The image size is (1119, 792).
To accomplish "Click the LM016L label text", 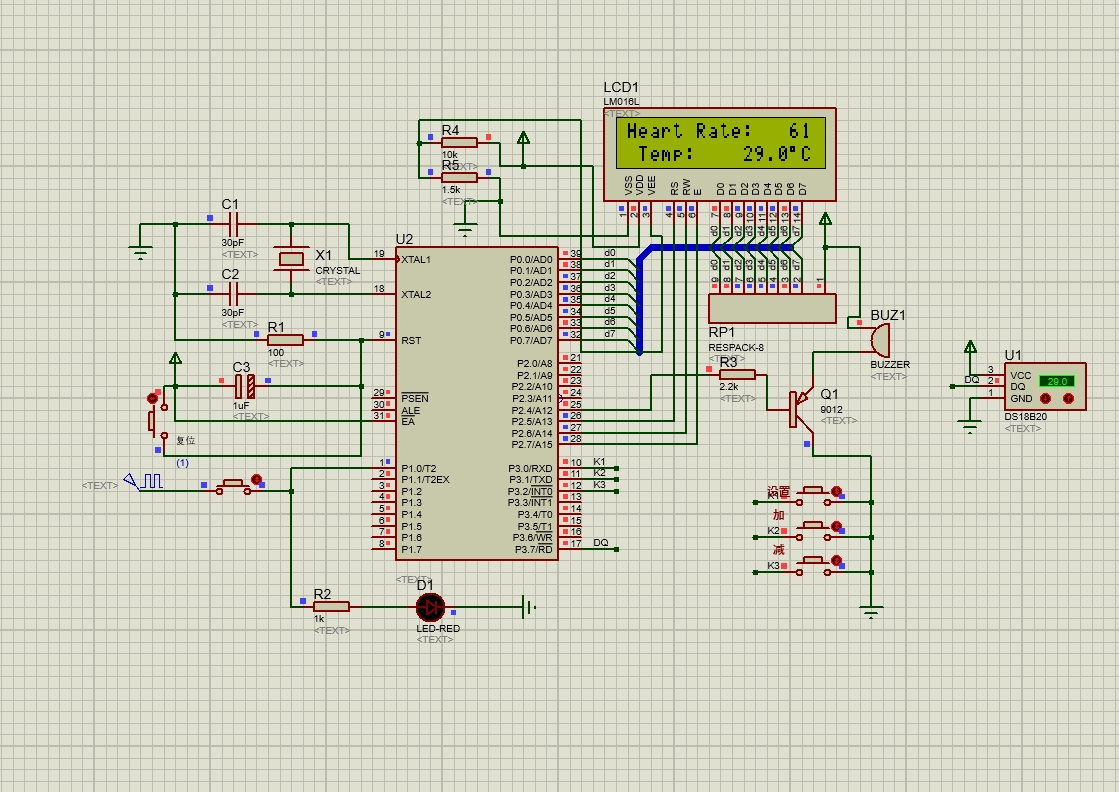I will click(622, 102).
